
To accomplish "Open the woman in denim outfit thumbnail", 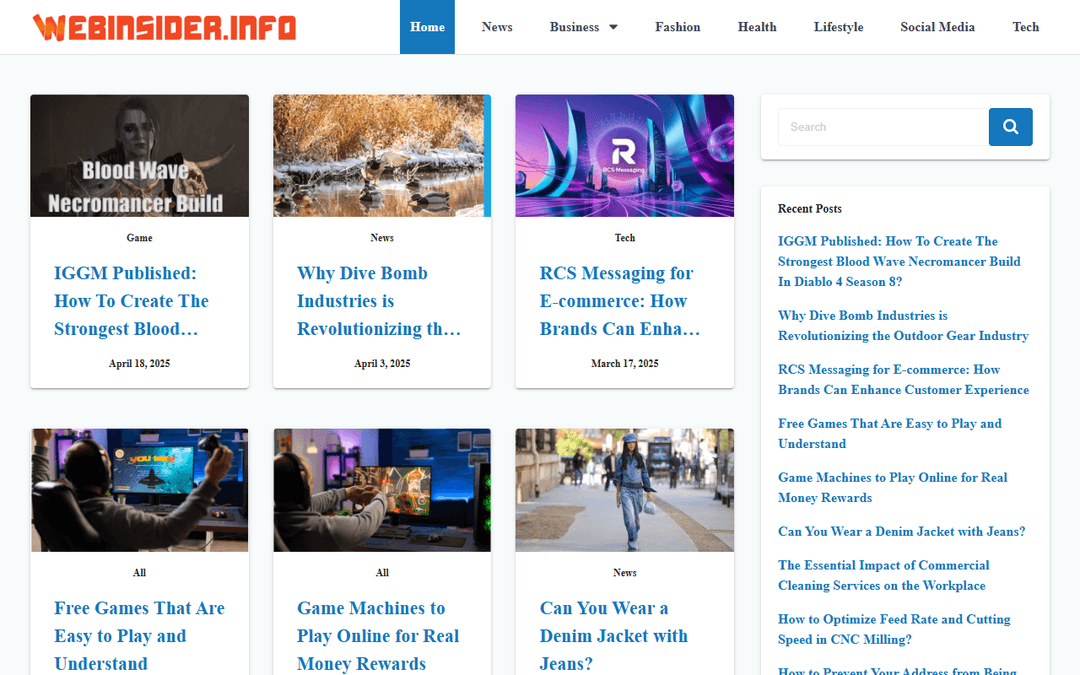I will 625,490.
